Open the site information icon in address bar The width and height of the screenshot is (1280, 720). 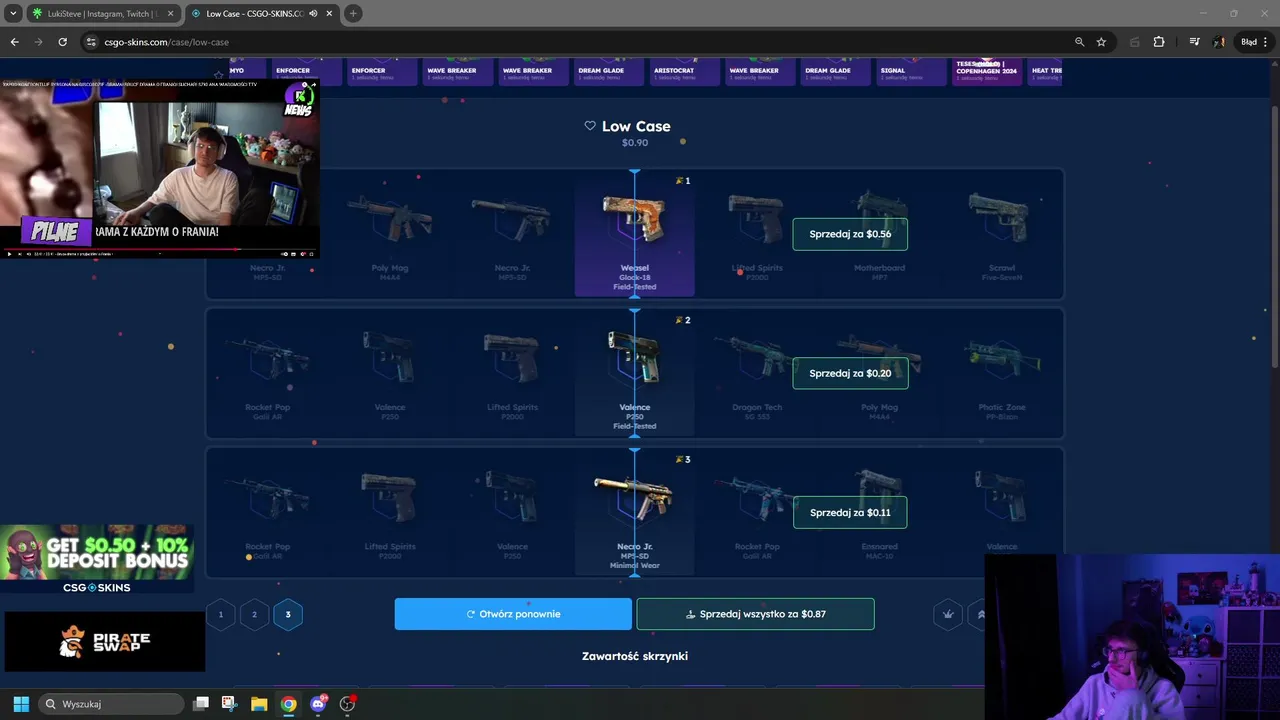(91, 42)
